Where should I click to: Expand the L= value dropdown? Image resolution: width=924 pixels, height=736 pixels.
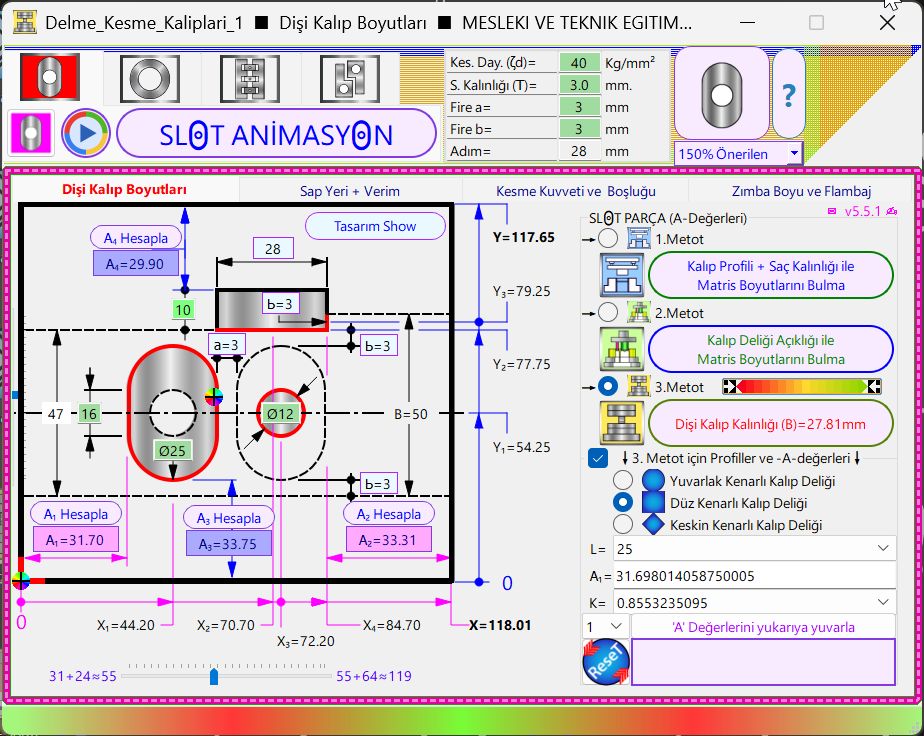883,548
